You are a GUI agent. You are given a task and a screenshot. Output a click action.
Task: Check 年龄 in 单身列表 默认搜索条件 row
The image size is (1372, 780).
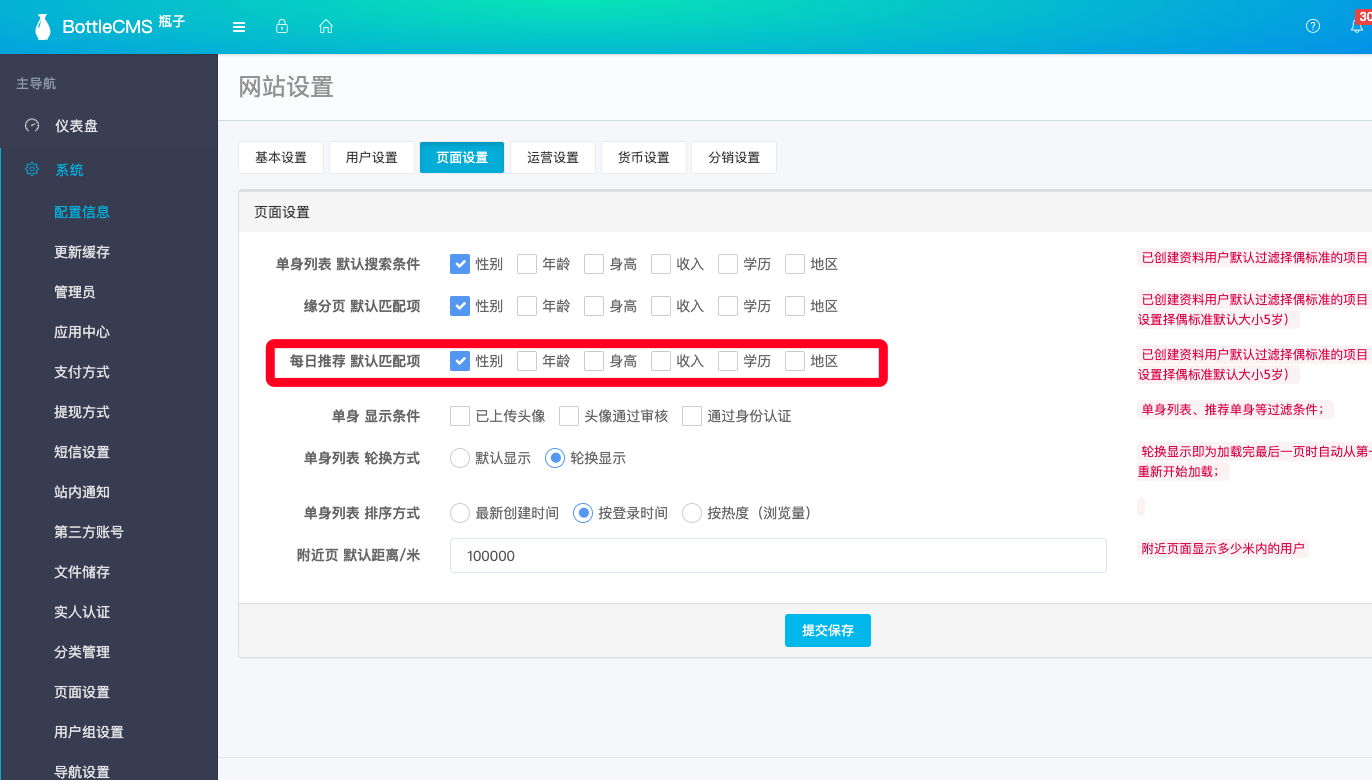[527, 264]
